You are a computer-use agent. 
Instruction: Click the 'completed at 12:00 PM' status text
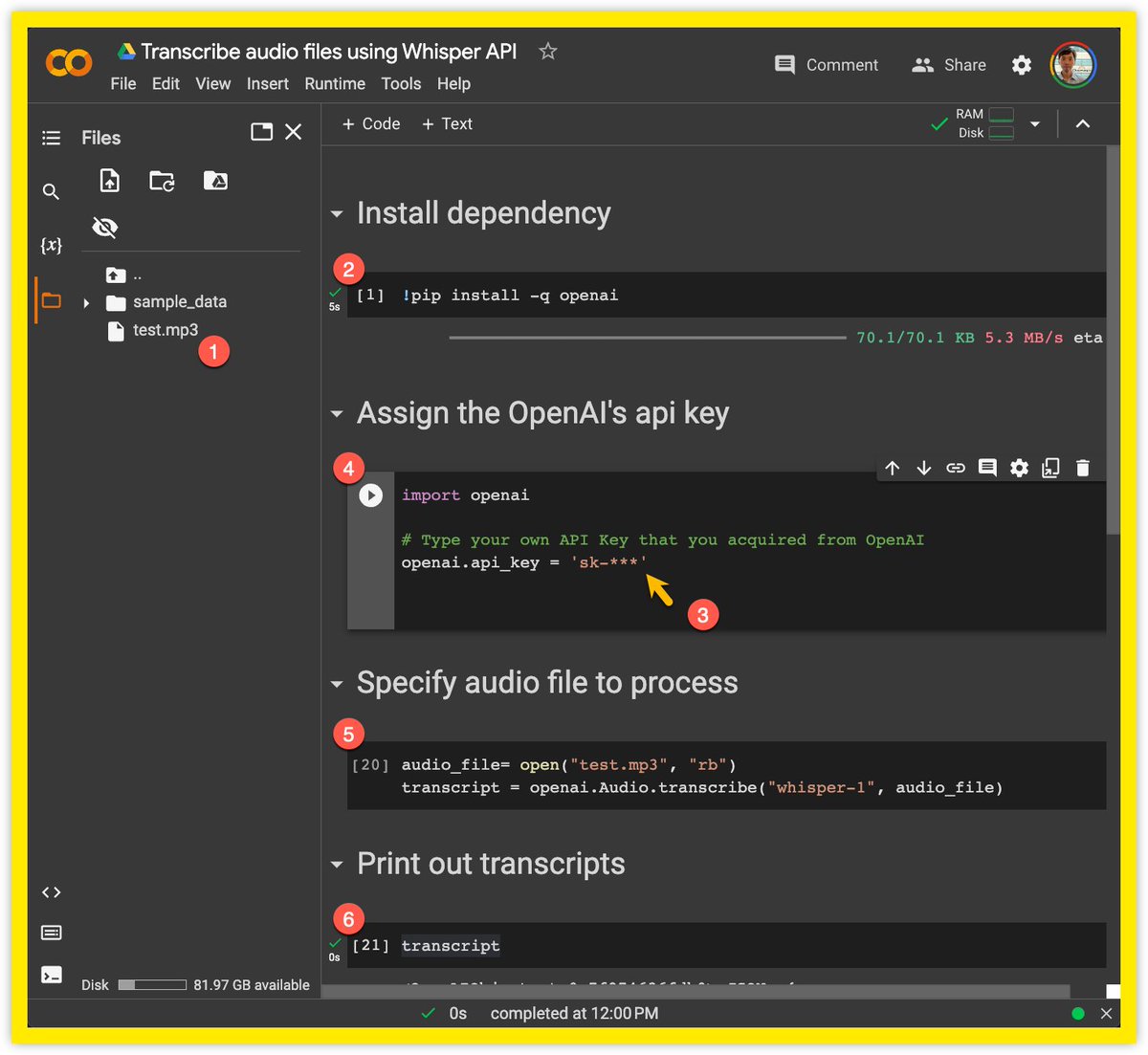tap(574, 1013)
